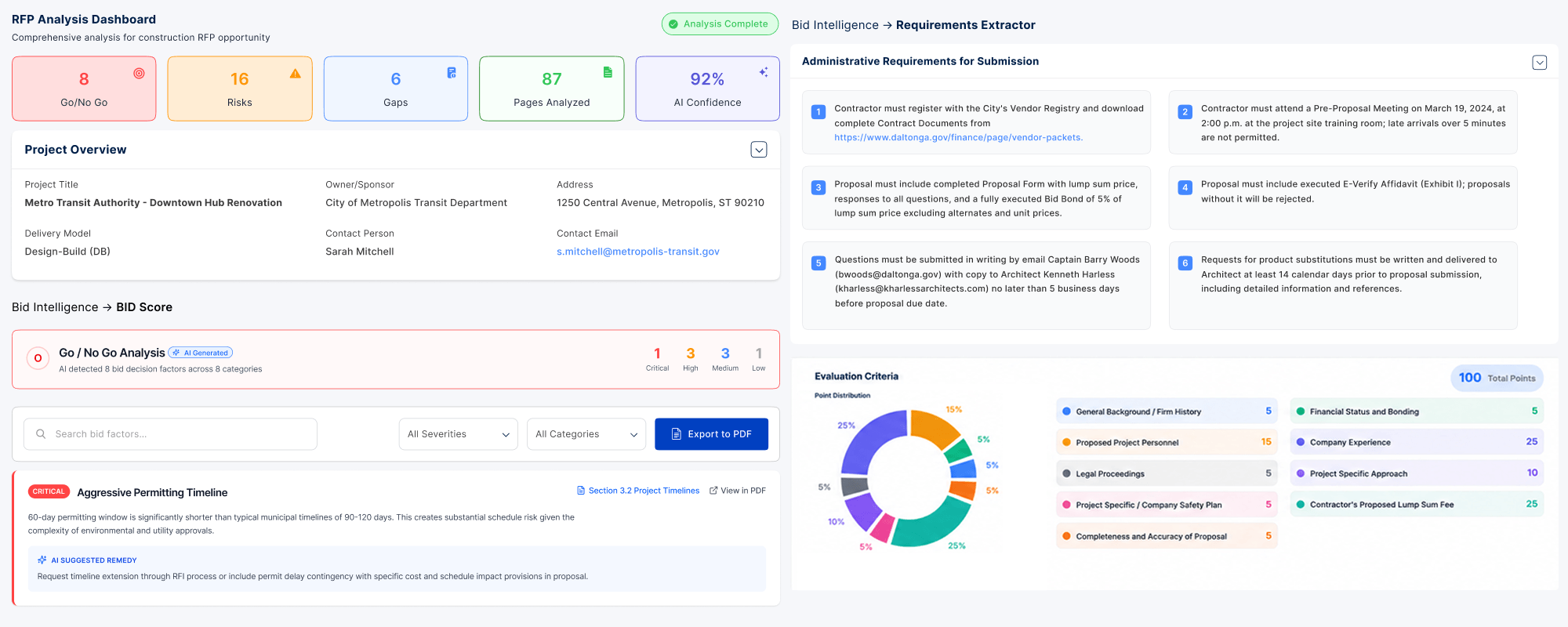This screenshot has height=627, width=1568.
Task: Click the sparkle icon on AI Confidence card
Action: coord(764,72)
